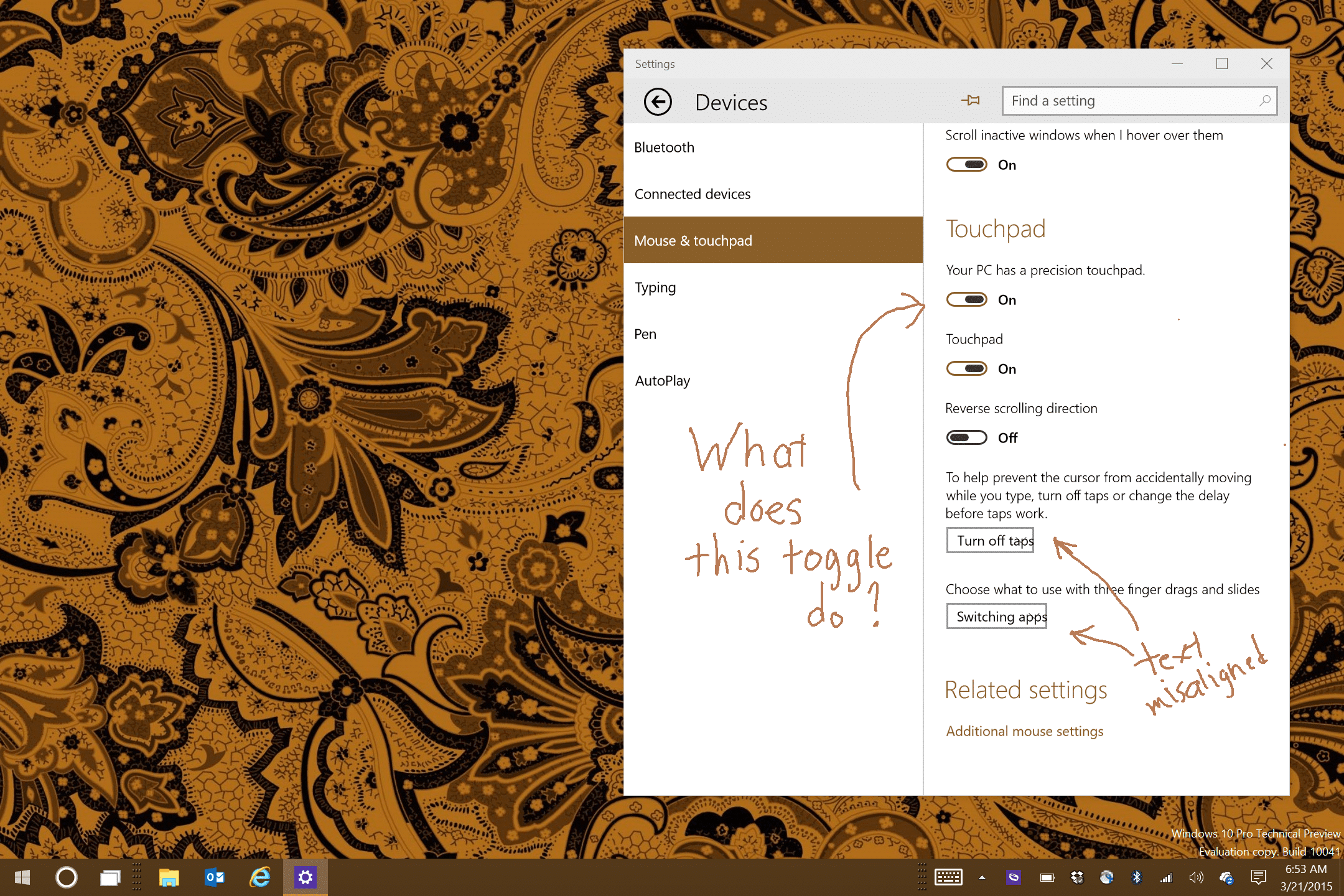Open the Action Center notifications icon
Viewport: 1344px width, 896px height.
pos(1258,877)
